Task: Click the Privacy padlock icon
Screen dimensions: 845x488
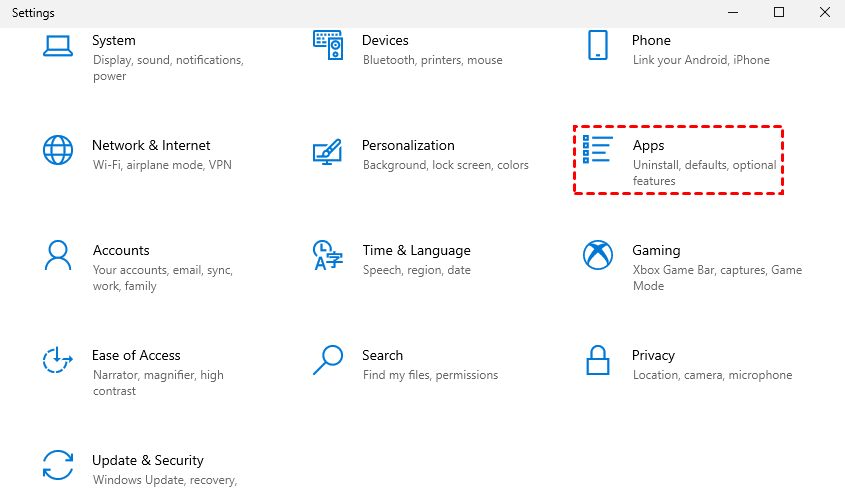Action: click(598, 361)
